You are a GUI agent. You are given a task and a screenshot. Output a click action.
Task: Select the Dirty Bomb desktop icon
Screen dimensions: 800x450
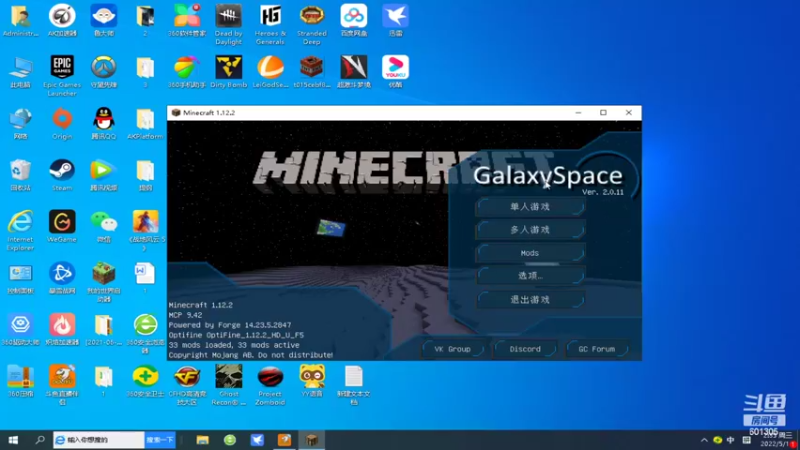[229, 72]
